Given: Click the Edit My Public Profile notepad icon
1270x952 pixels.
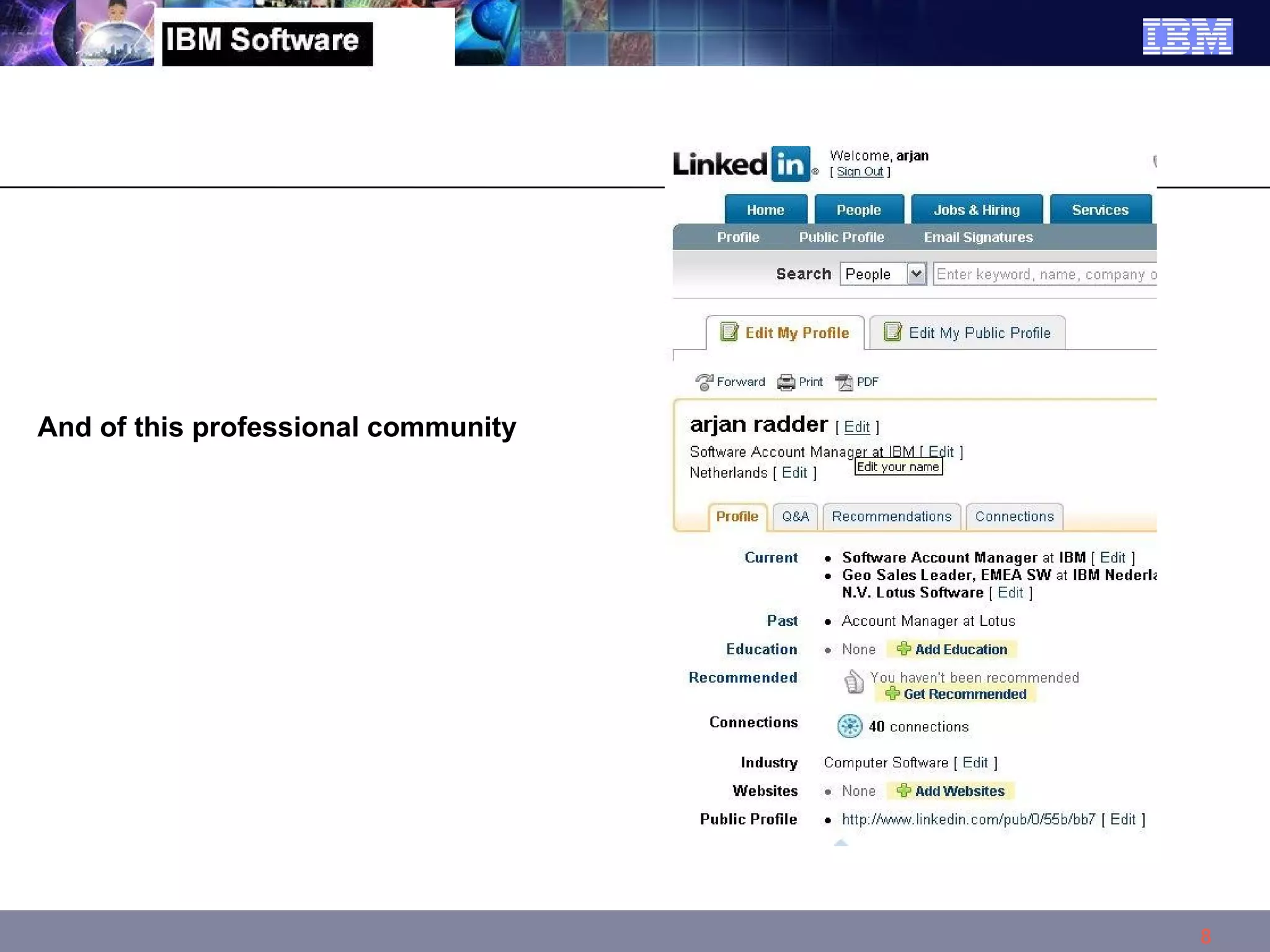Looking at the screenshot, I should [x=893, y=332].
